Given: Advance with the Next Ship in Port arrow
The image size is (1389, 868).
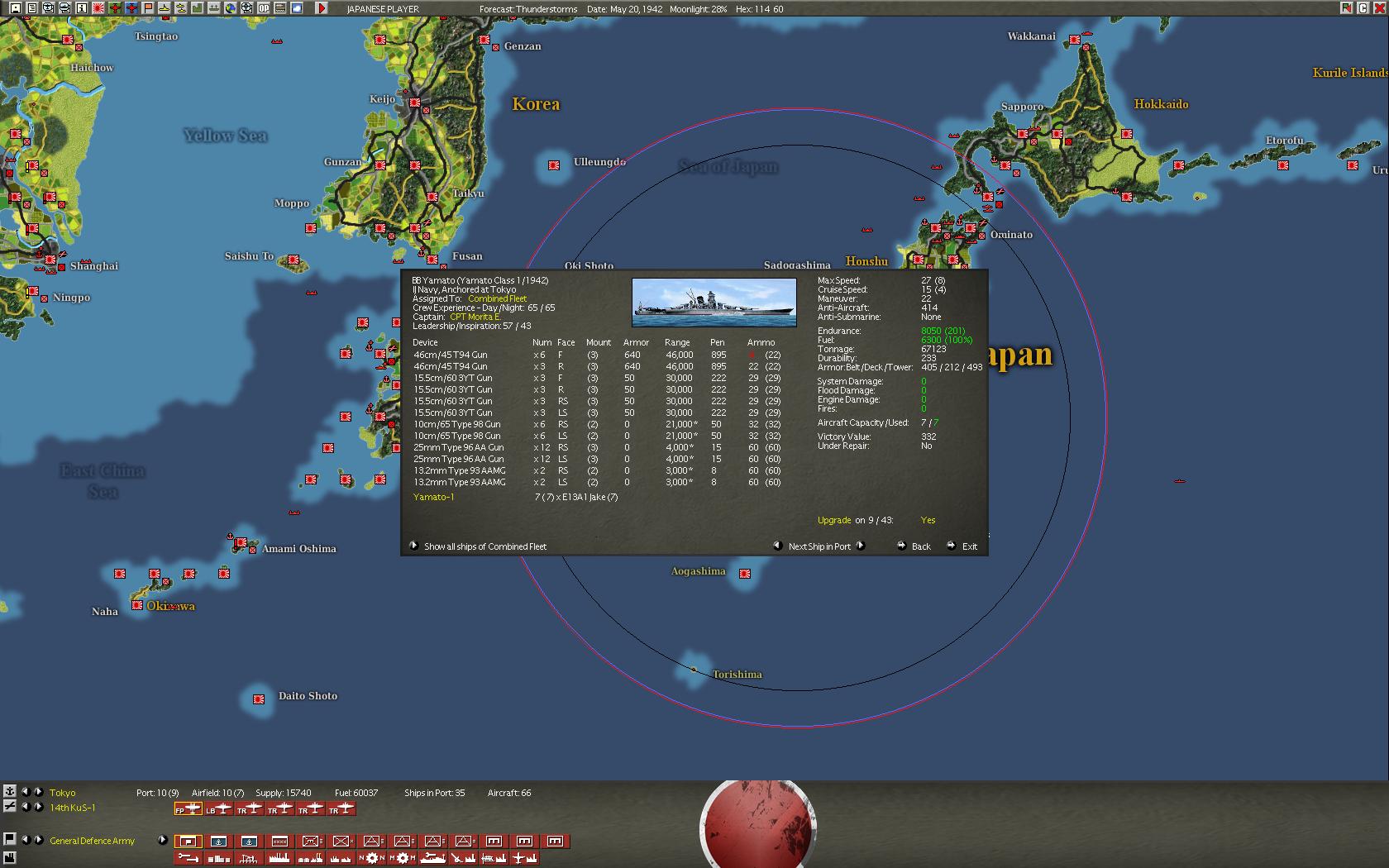Looking at the screenshot, I should [x=861, y=546].
